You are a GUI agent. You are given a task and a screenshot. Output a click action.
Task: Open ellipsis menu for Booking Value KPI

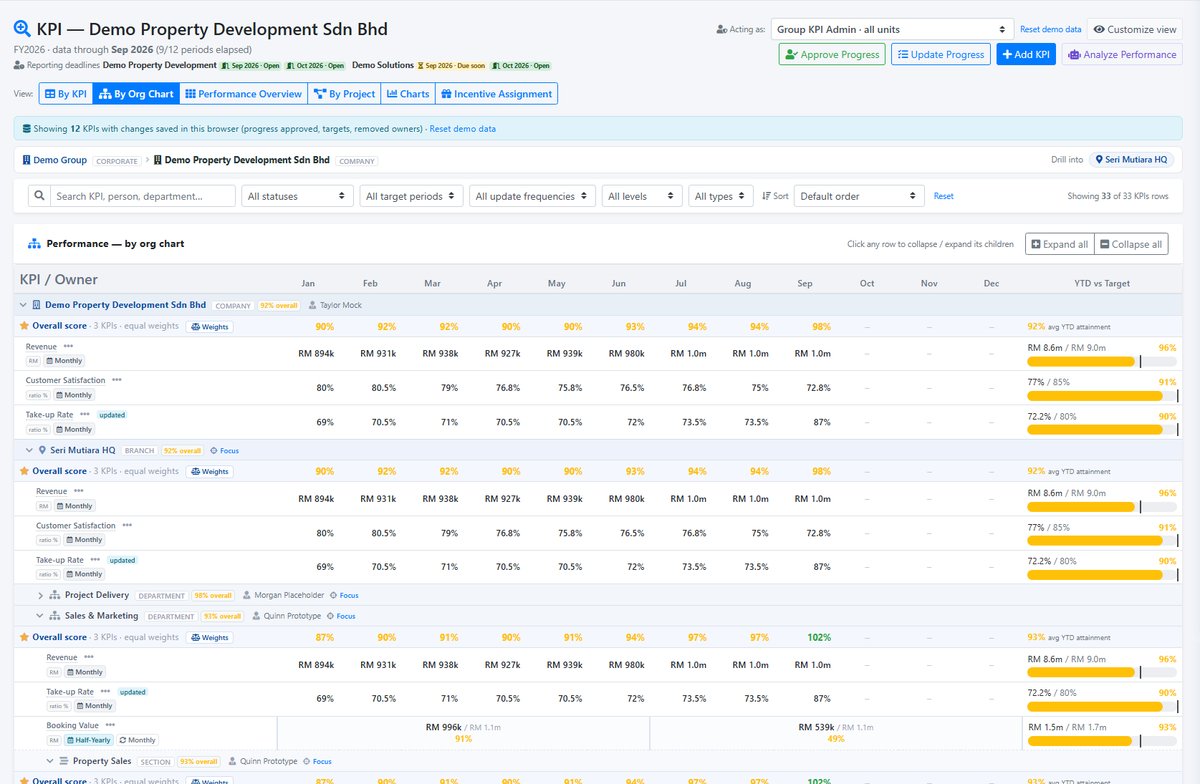pyautogui.click(x=110, y=726)
